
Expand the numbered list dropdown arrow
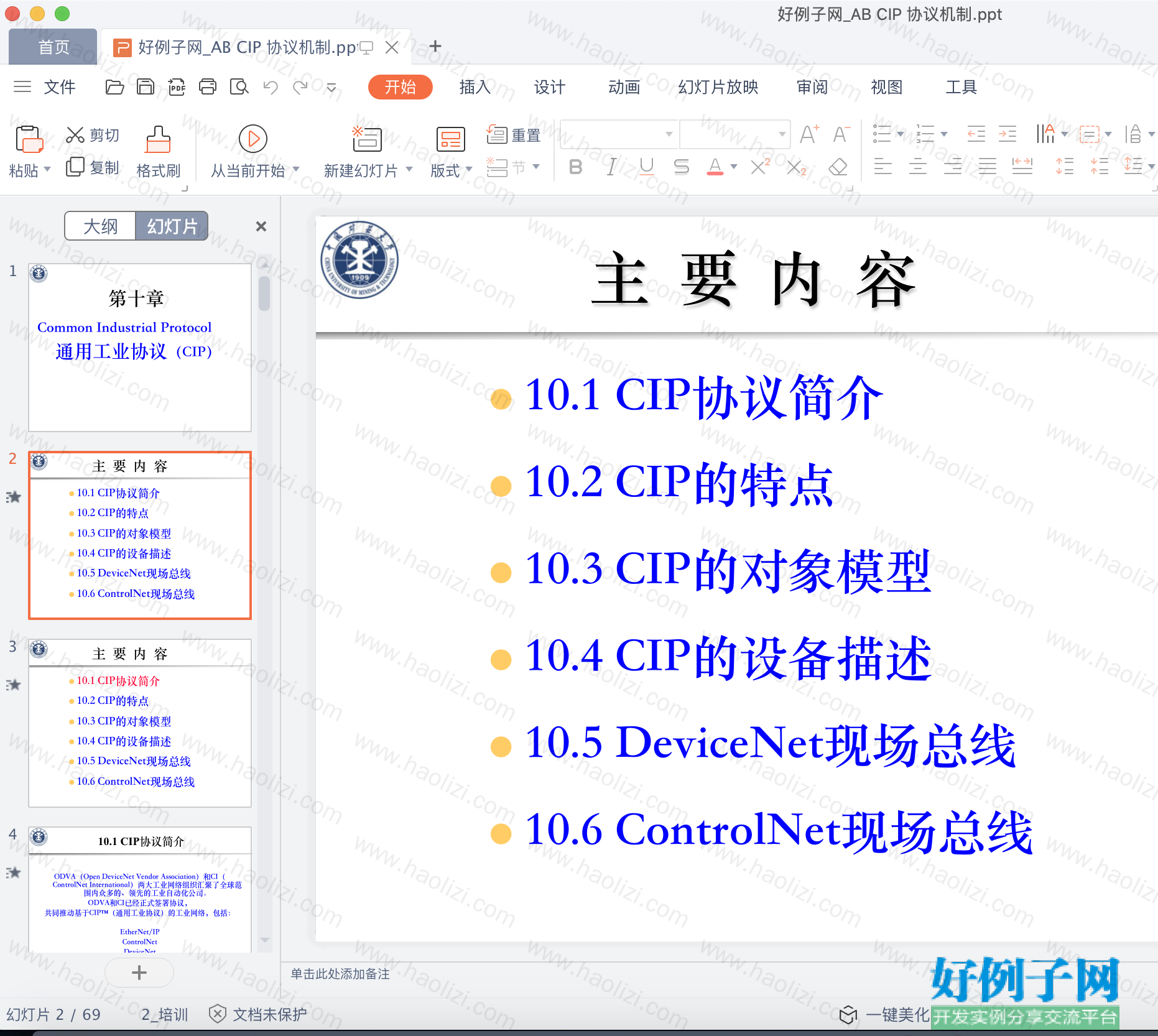(x=944, y=134)
